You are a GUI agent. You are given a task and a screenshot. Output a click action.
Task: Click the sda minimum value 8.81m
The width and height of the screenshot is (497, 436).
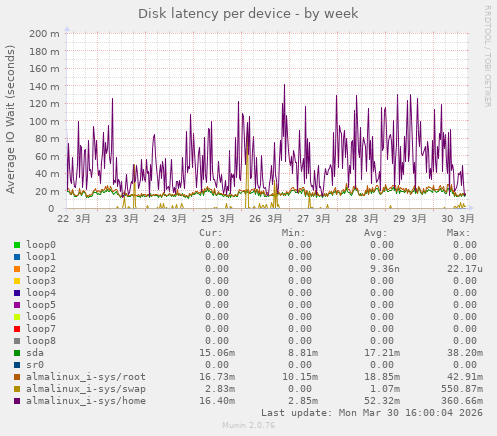click(x=303, y=353)
